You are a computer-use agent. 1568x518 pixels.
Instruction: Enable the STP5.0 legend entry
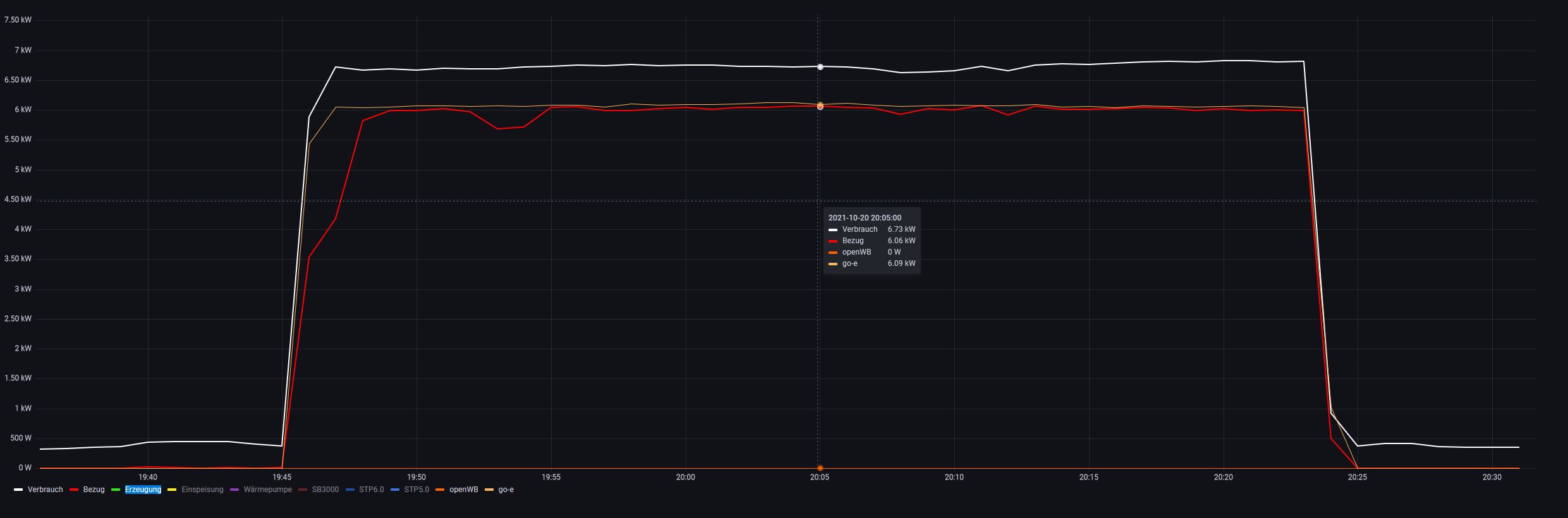tap(416, 490)
